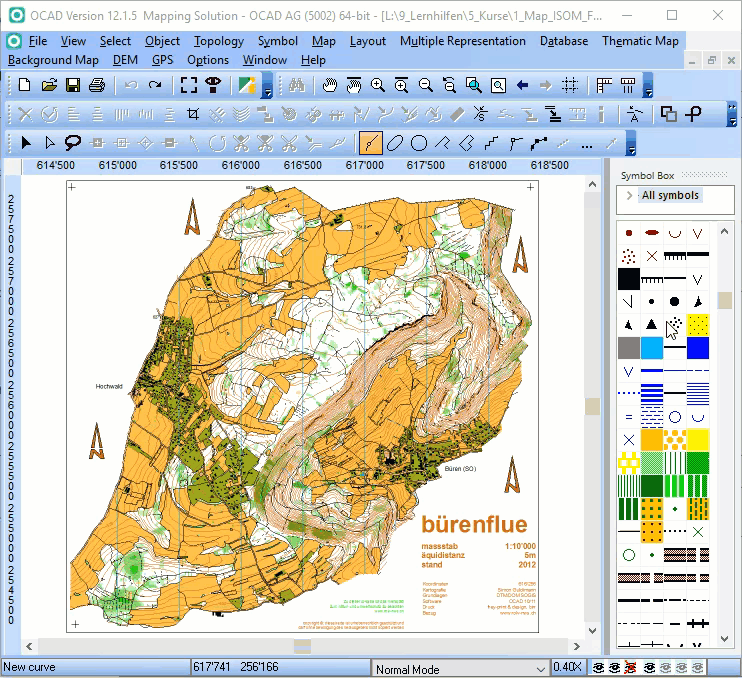The height and width of the screenshot is (678, 742).
Task: Select the gray area symbol swatch
Action: (x=629, y=348)
